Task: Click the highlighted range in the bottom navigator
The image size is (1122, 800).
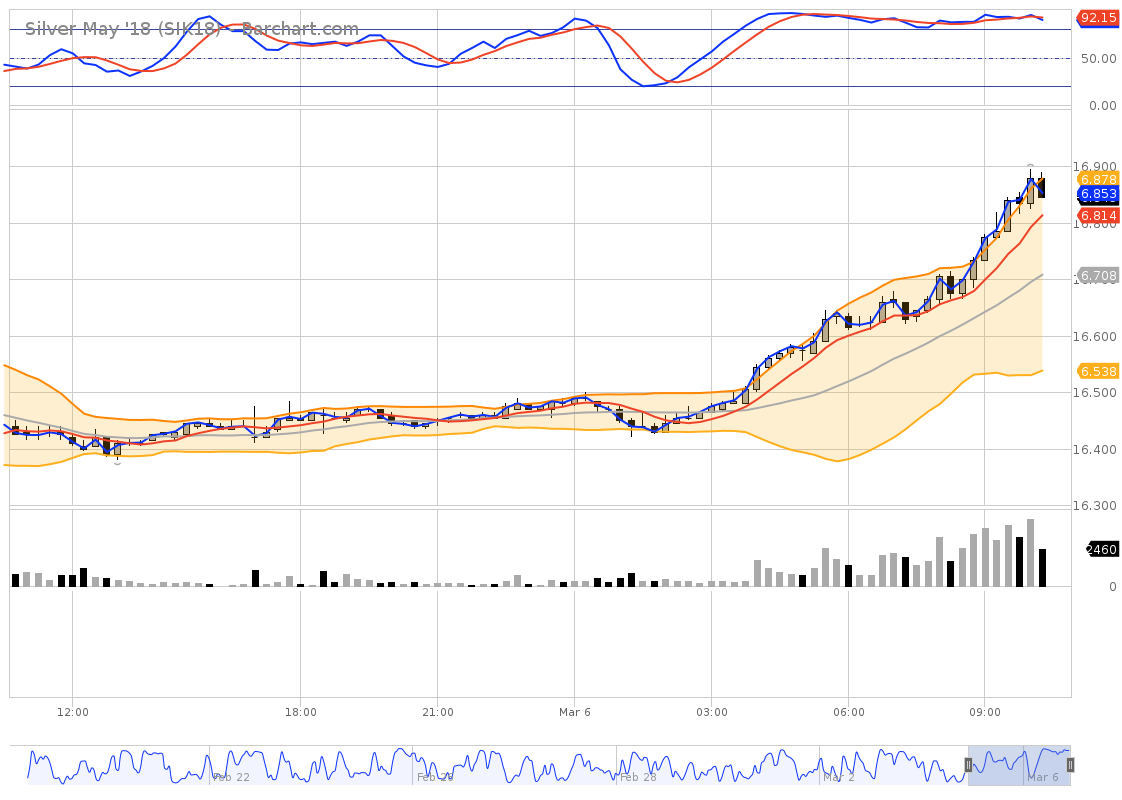Action: (x=1020, y=765)
